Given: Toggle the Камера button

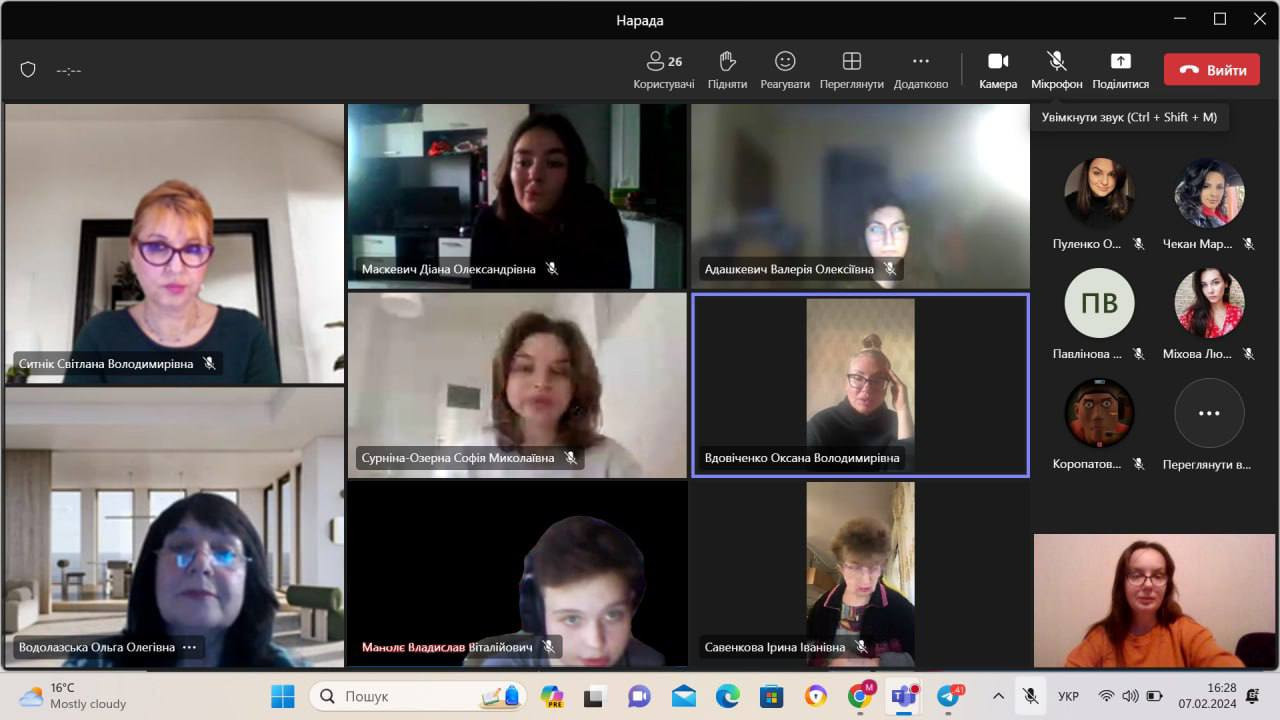Looking at the screenshot, I should [x=998, y=70].
